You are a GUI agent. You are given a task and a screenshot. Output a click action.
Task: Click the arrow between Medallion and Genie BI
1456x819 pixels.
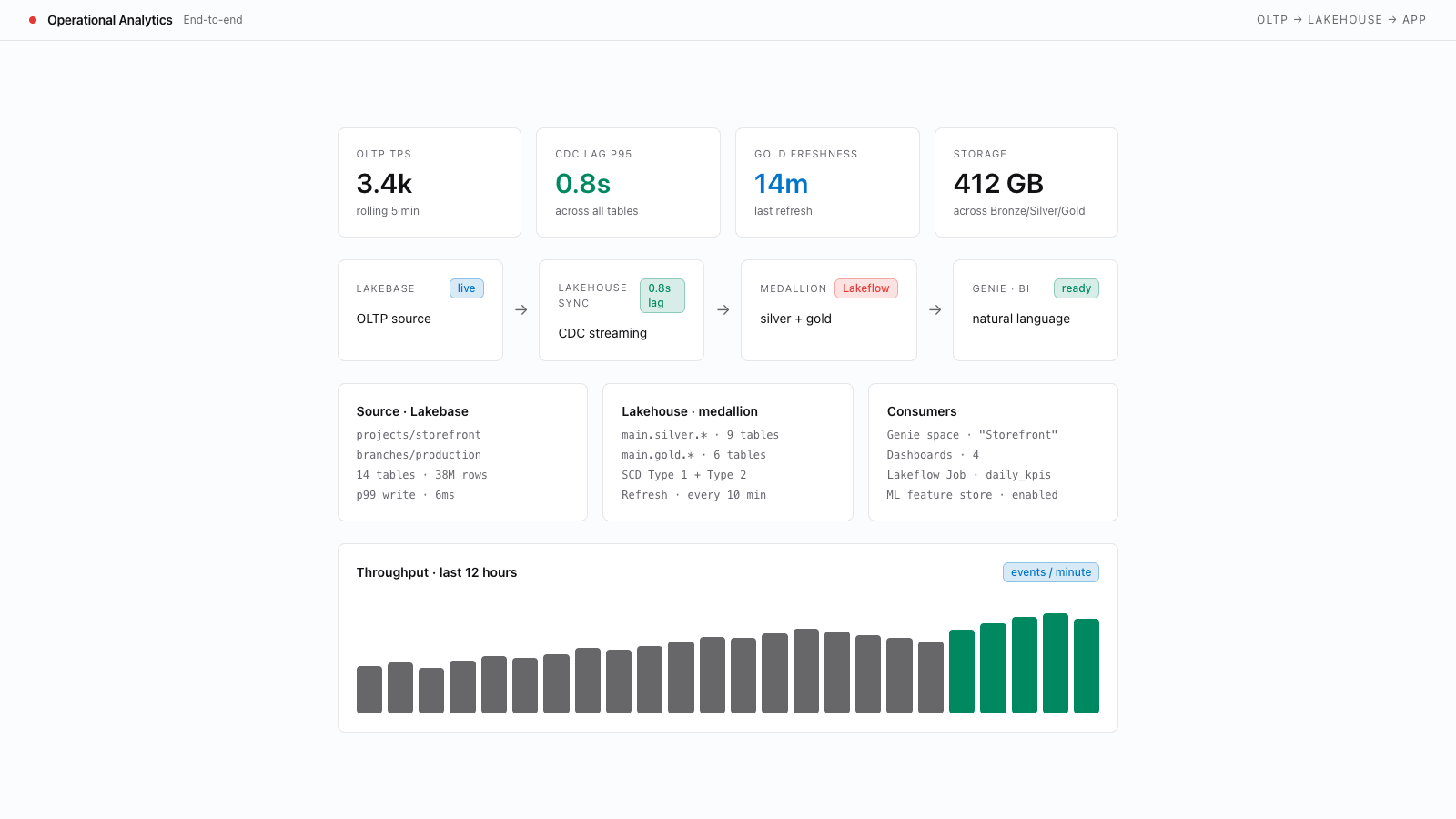click(935, 310)
